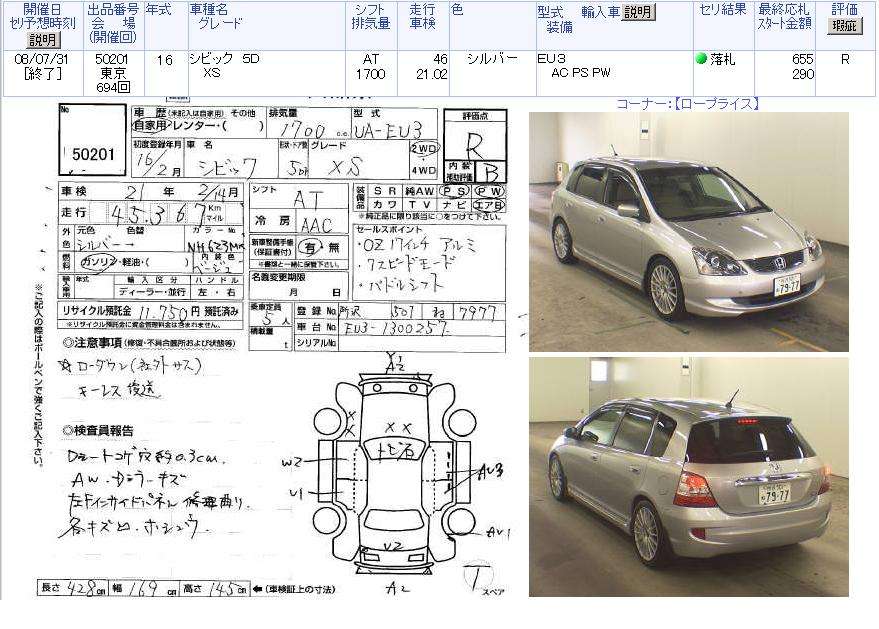Click the start price 290 value
Image resolution: width=879 pixels, height=629 pixels.
(803, 73)
